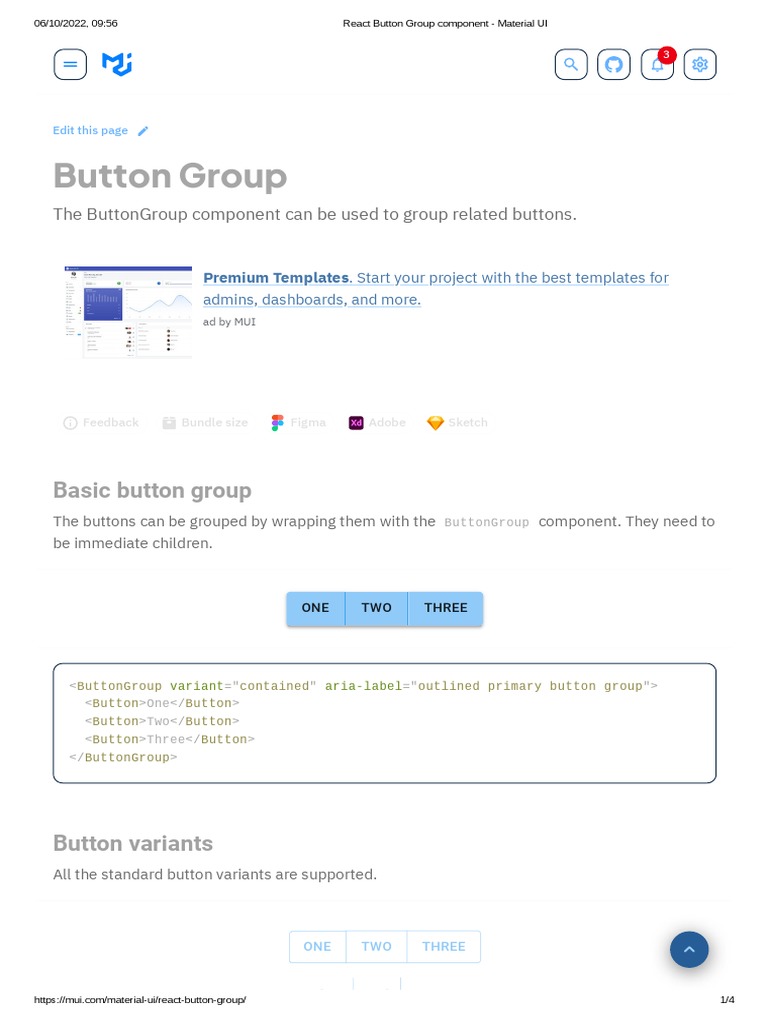
Task: Click the MUI logo
Action: (117, 65)
